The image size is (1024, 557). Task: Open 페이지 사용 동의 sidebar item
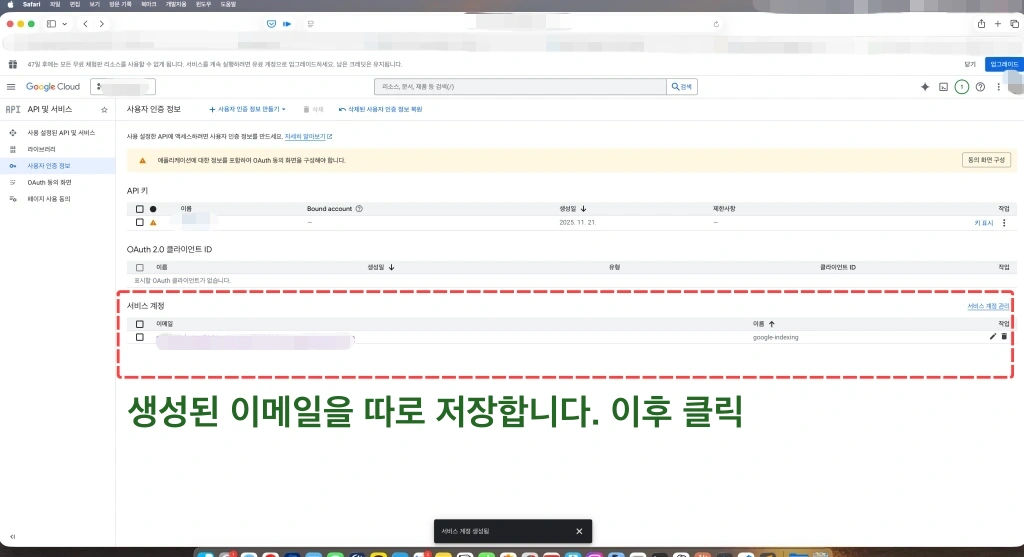(x=48, y=199)
